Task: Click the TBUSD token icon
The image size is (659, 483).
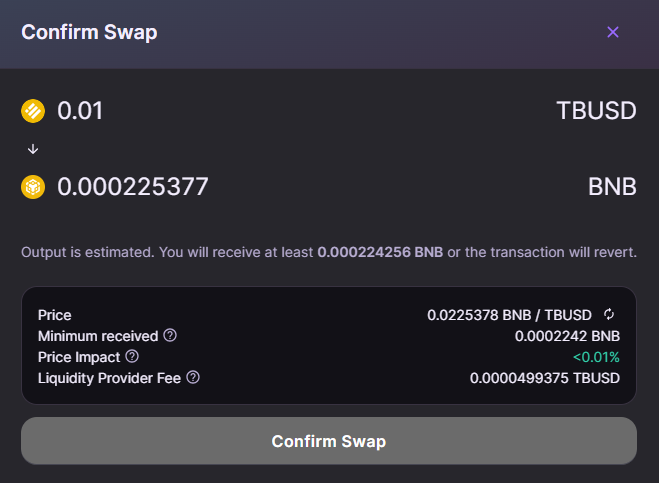Action: [33, 111]
